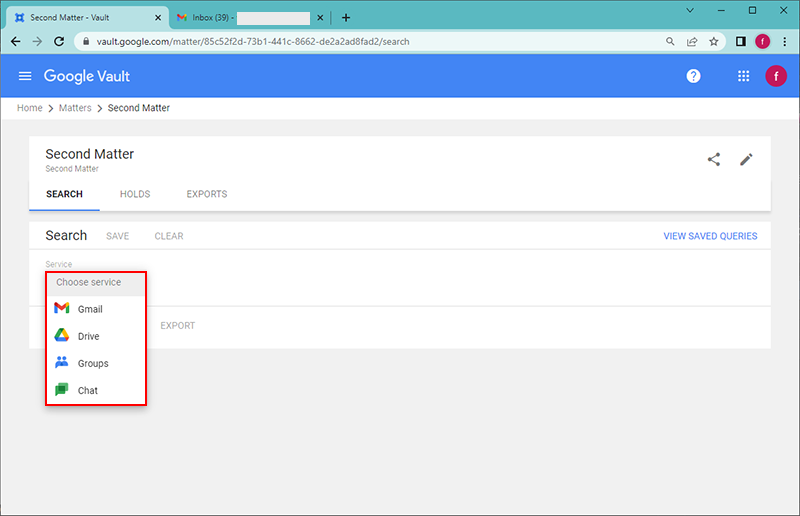Switch to the EXPORTS tab

tap(207, 194)
